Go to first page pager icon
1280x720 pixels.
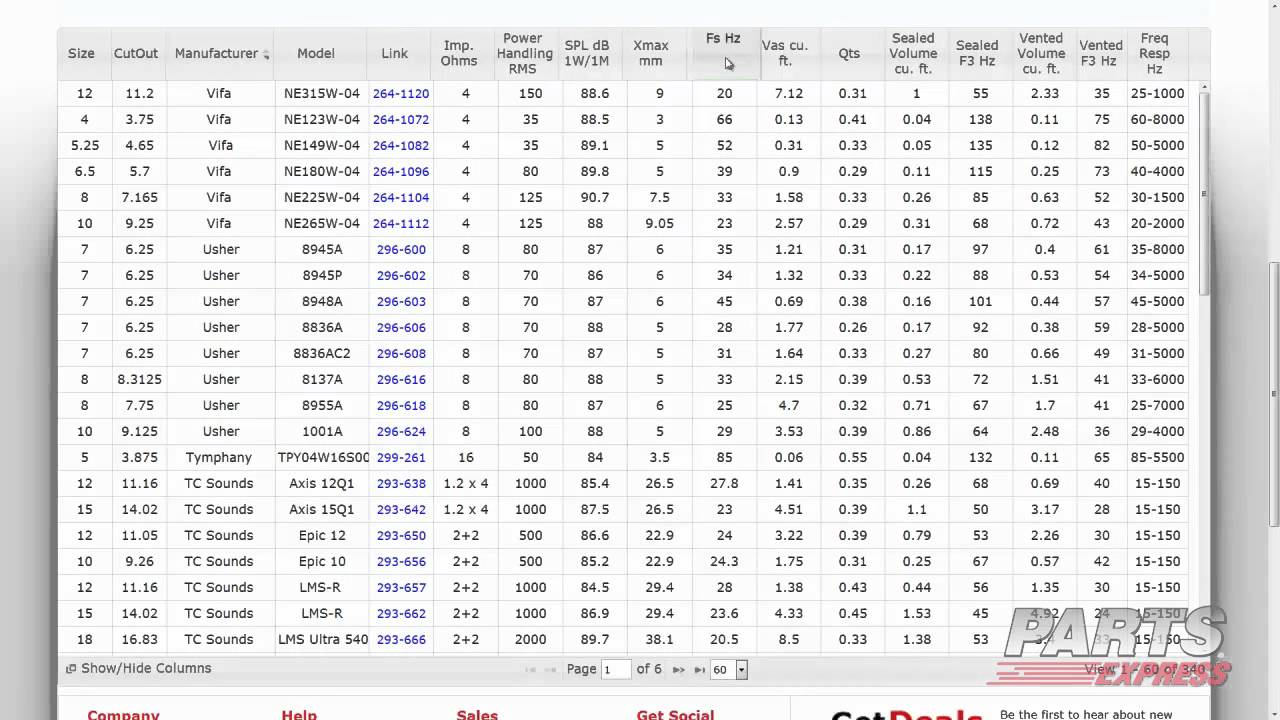pos(530,670)
